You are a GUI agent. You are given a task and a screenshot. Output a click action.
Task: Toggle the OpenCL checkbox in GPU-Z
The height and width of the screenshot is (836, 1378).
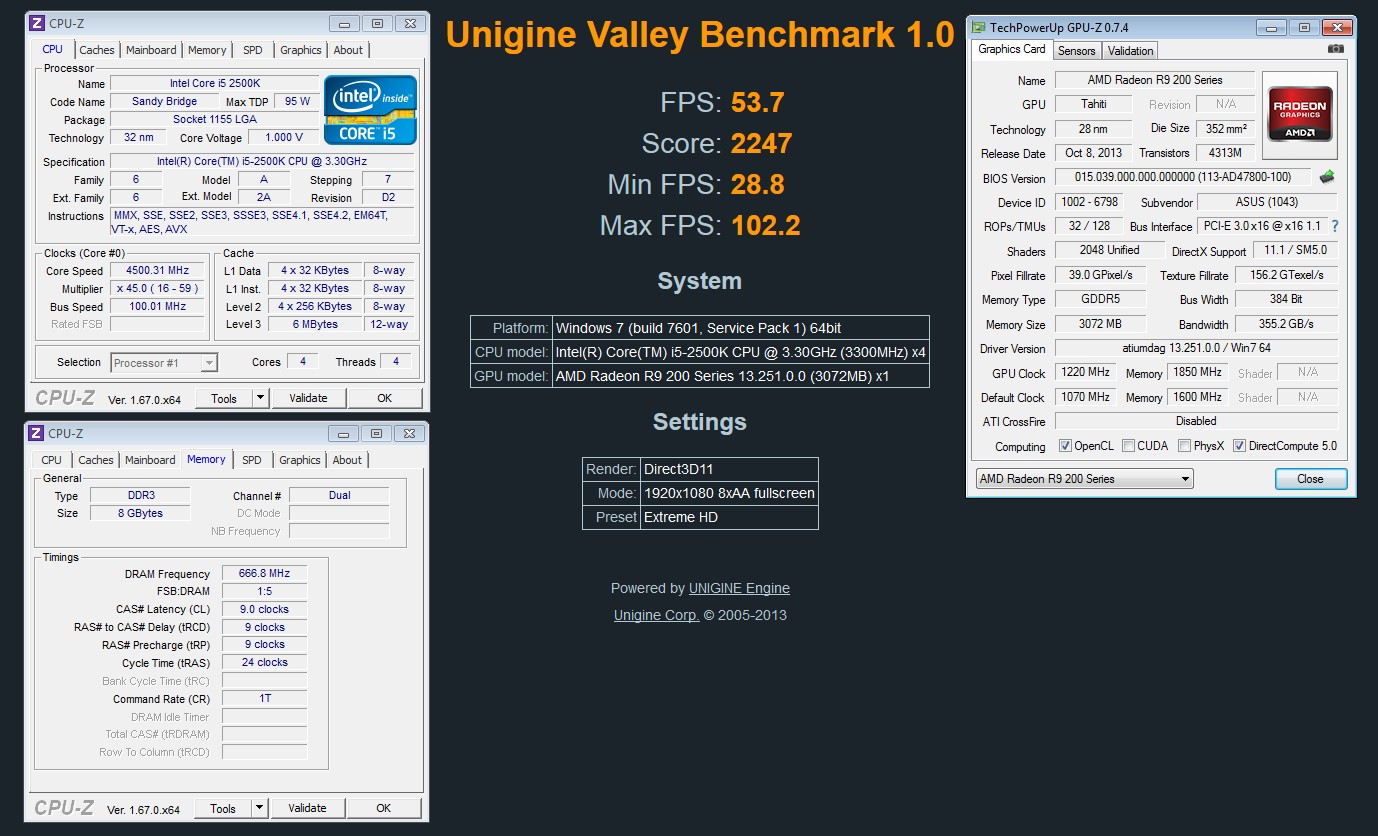click(x=1065, y=446)
